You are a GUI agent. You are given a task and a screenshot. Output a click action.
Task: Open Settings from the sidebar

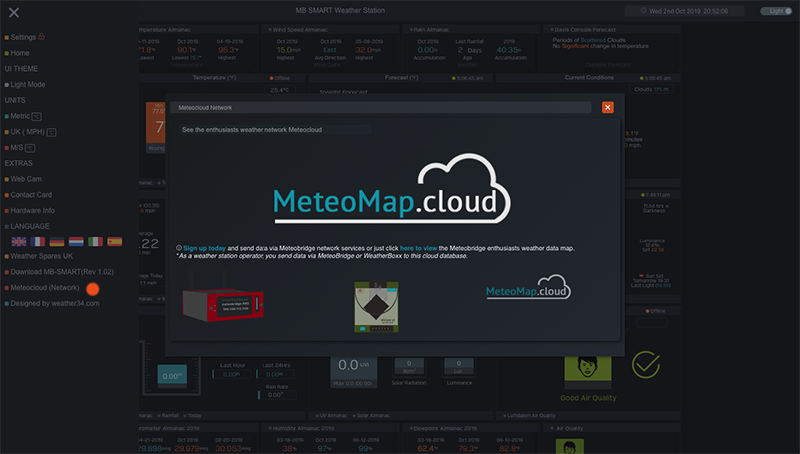24,37
